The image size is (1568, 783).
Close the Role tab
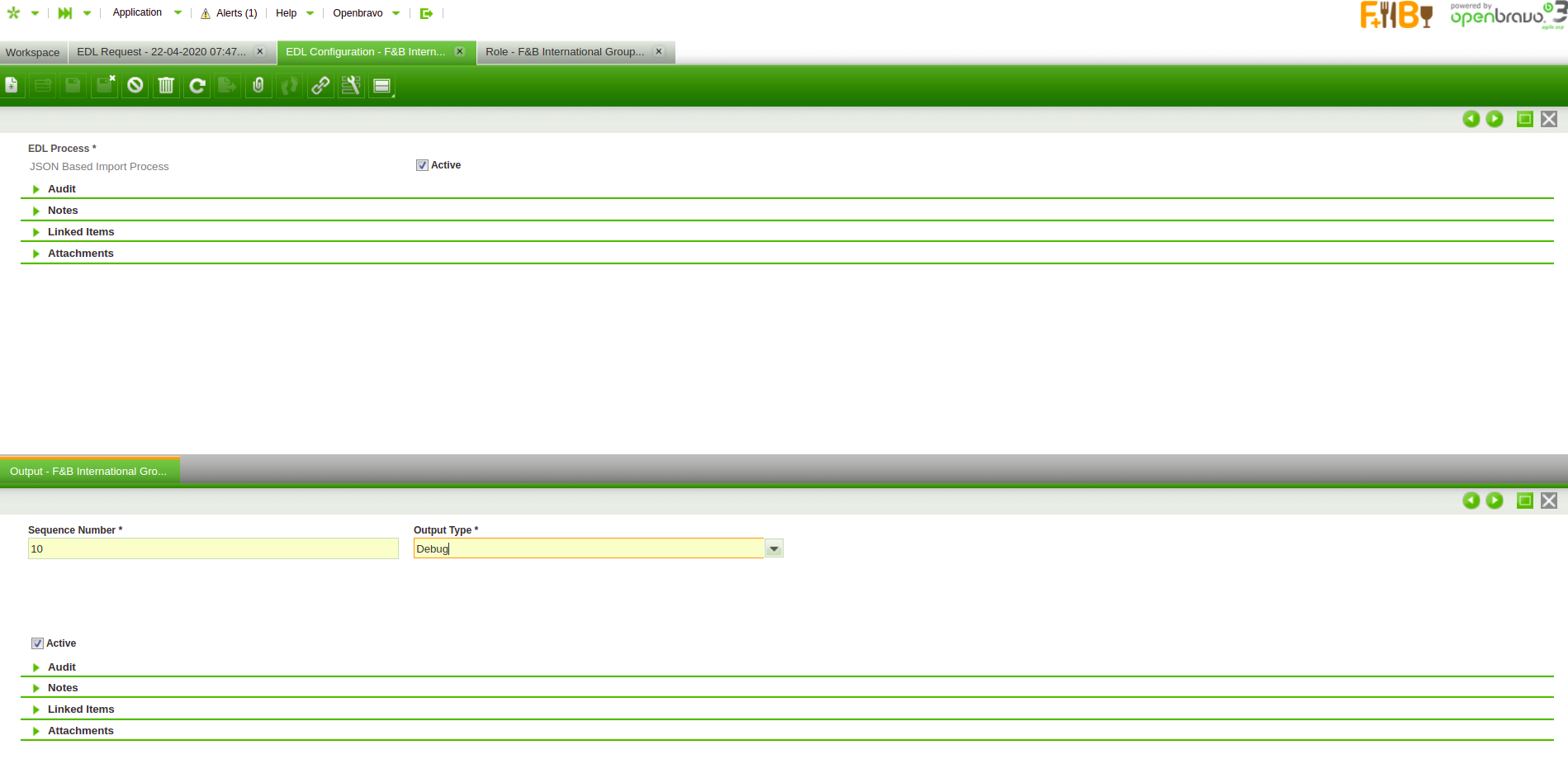tap(659, 51)
